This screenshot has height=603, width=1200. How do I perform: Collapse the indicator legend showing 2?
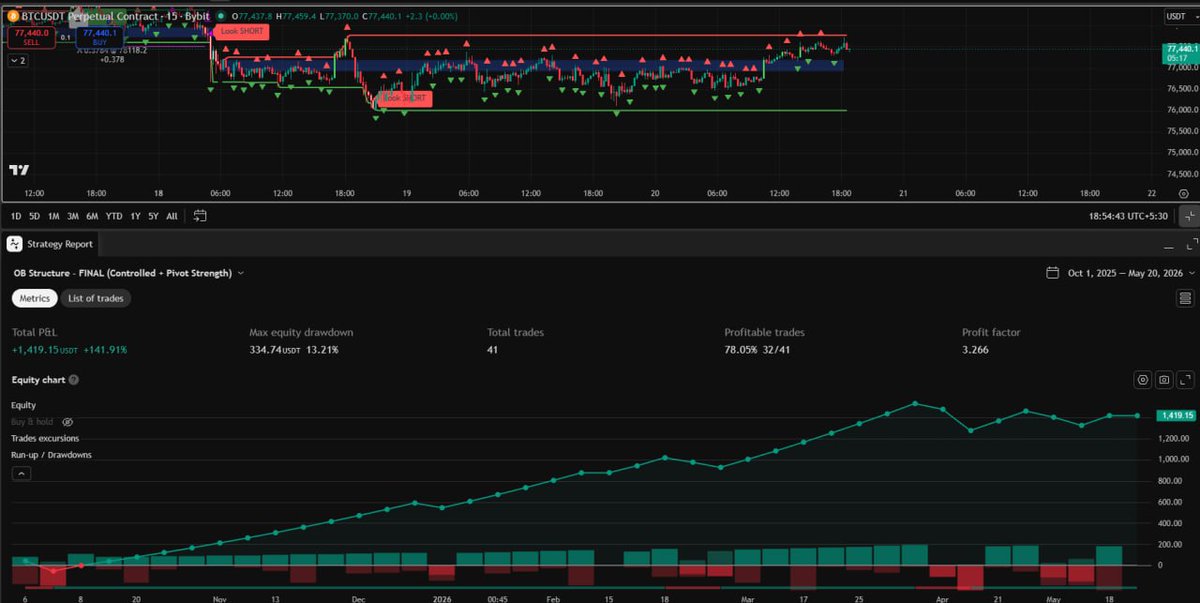(x=18, y=60)
